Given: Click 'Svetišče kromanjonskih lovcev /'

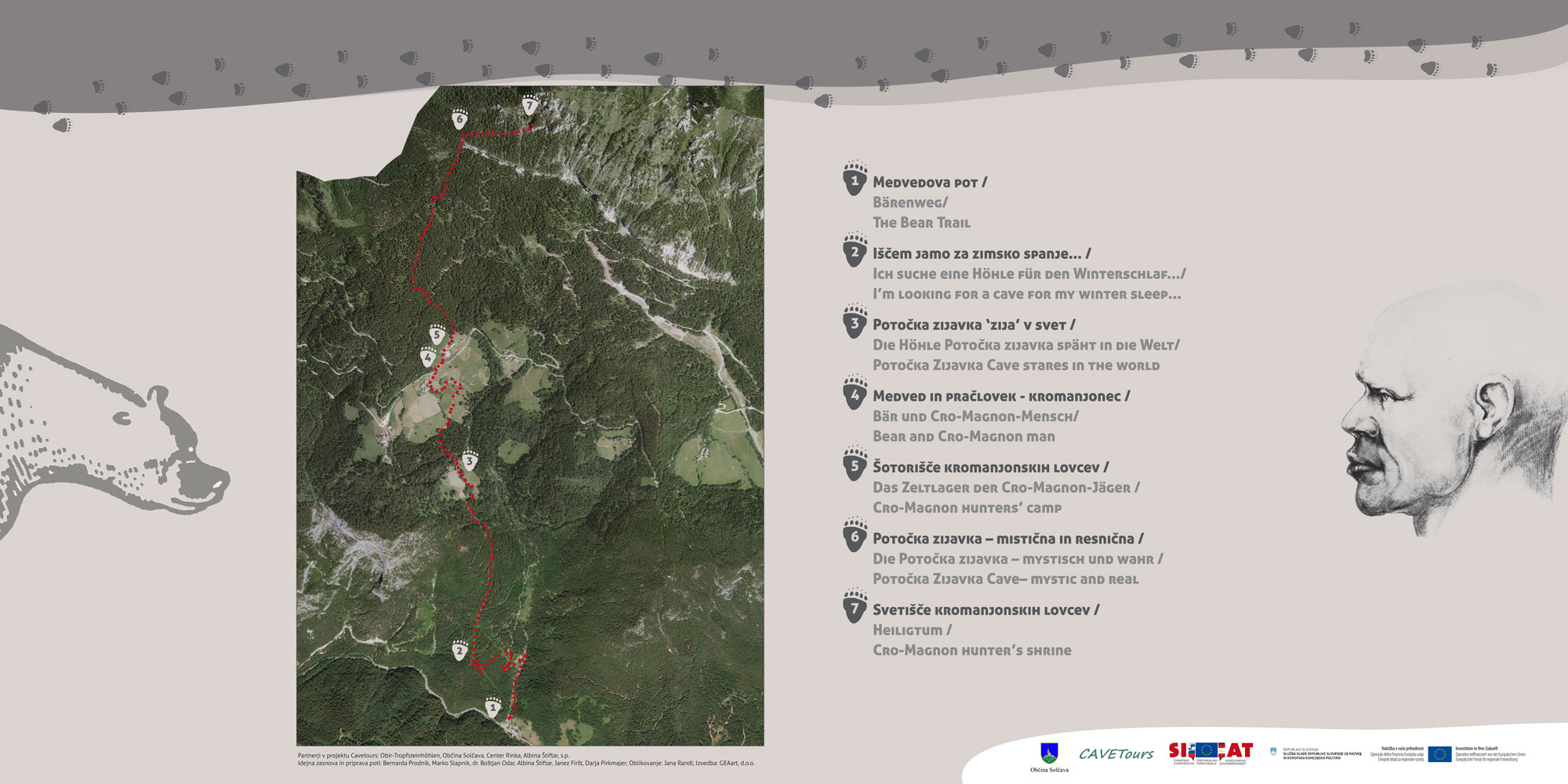Looking at the screenshot, I should (985, 610).
